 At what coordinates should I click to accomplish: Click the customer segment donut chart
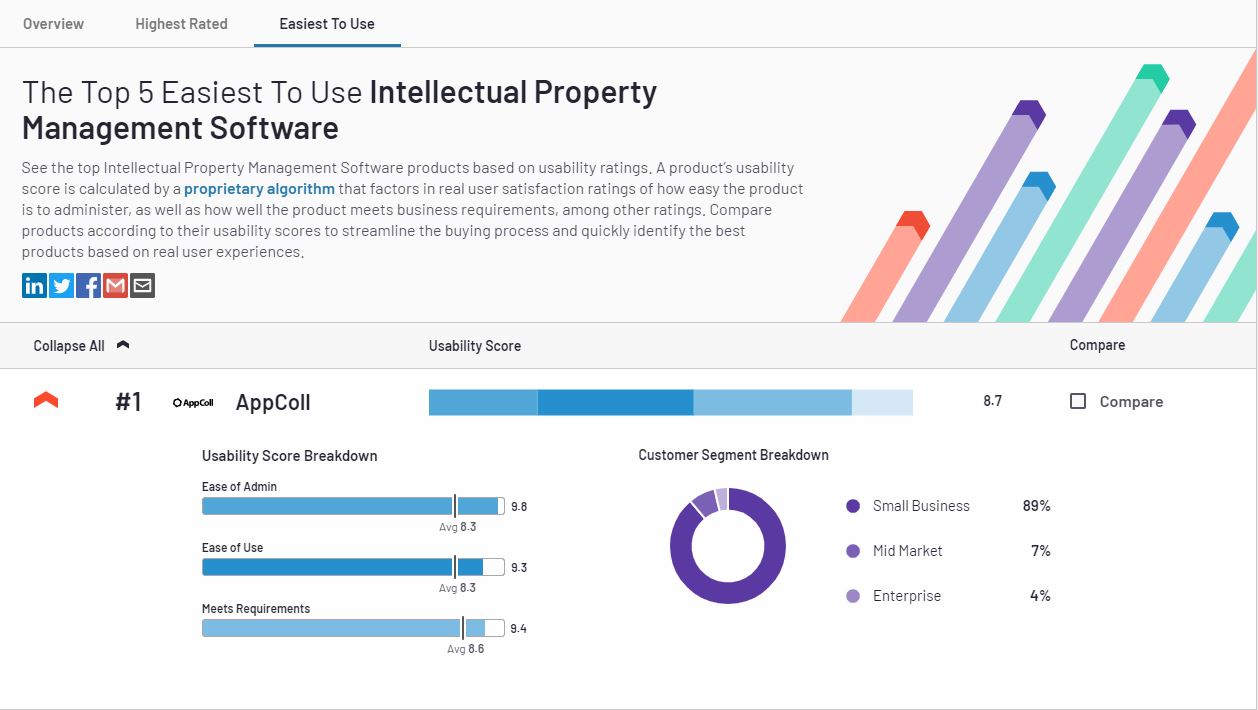pos(728,546)
